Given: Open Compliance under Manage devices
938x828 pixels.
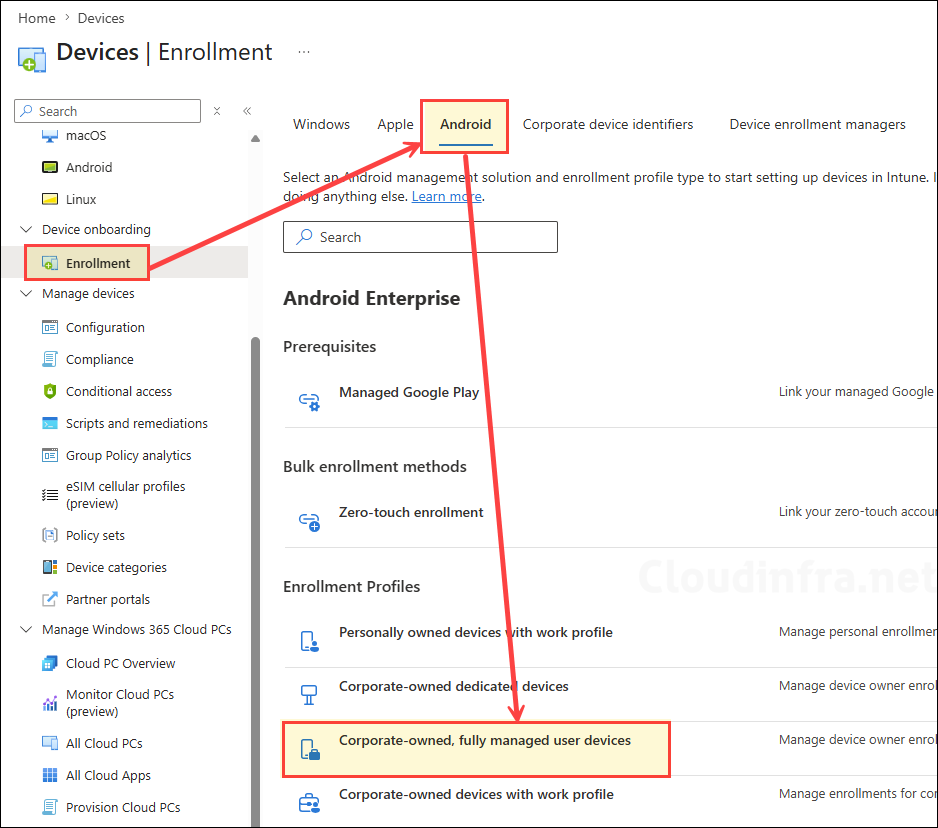Looking at the screenshot, I should click(x=100, y=360).
